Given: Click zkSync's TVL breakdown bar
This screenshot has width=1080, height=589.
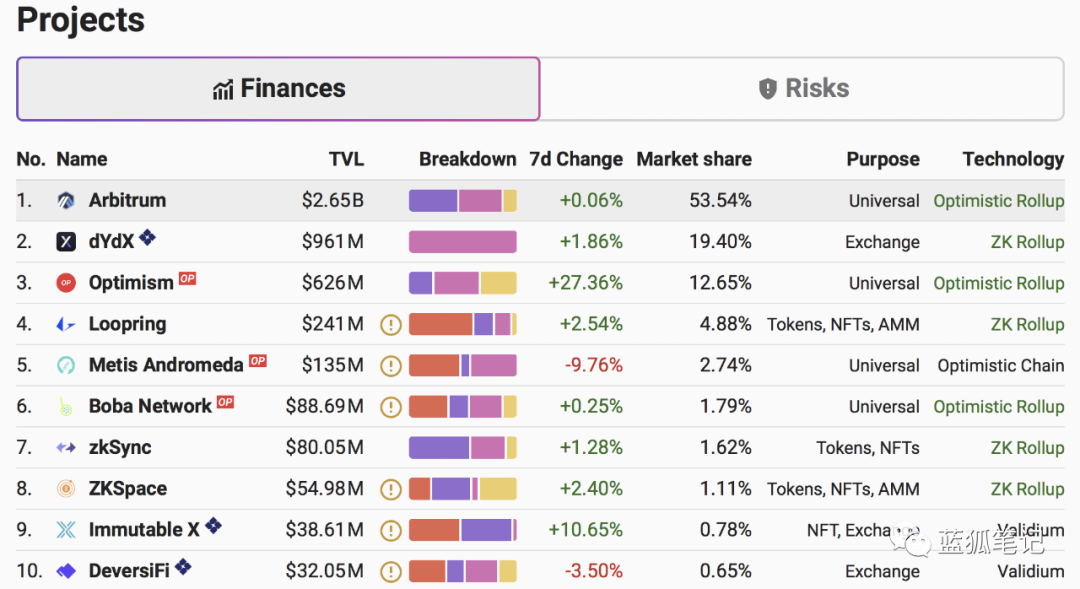Looking at the screenshot, I should [x=463, y=448].
